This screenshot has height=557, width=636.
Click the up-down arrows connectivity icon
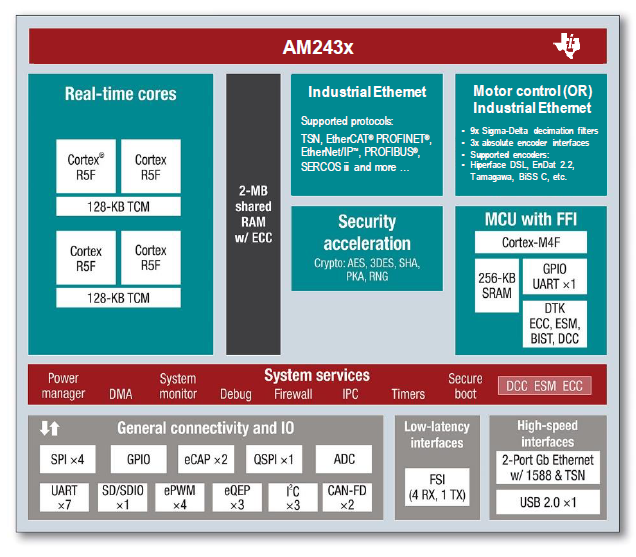[48, 428]
